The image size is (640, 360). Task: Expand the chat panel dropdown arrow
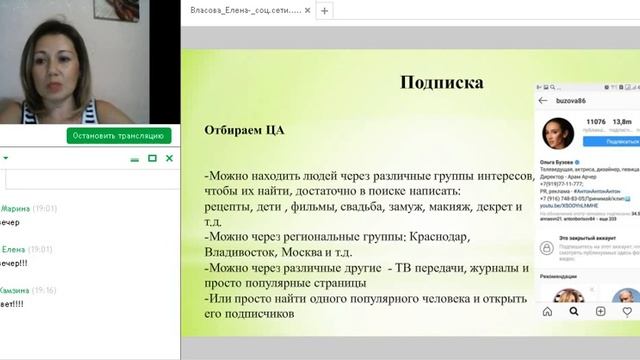(6, 158)
